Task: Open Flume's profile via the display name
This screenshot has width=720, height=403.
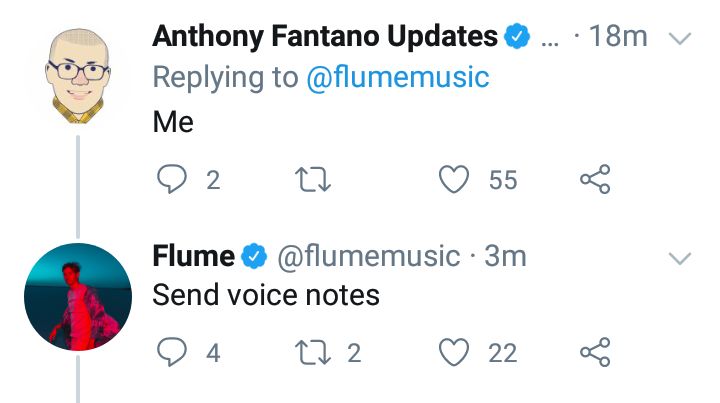Action: [x=194, y=257]
